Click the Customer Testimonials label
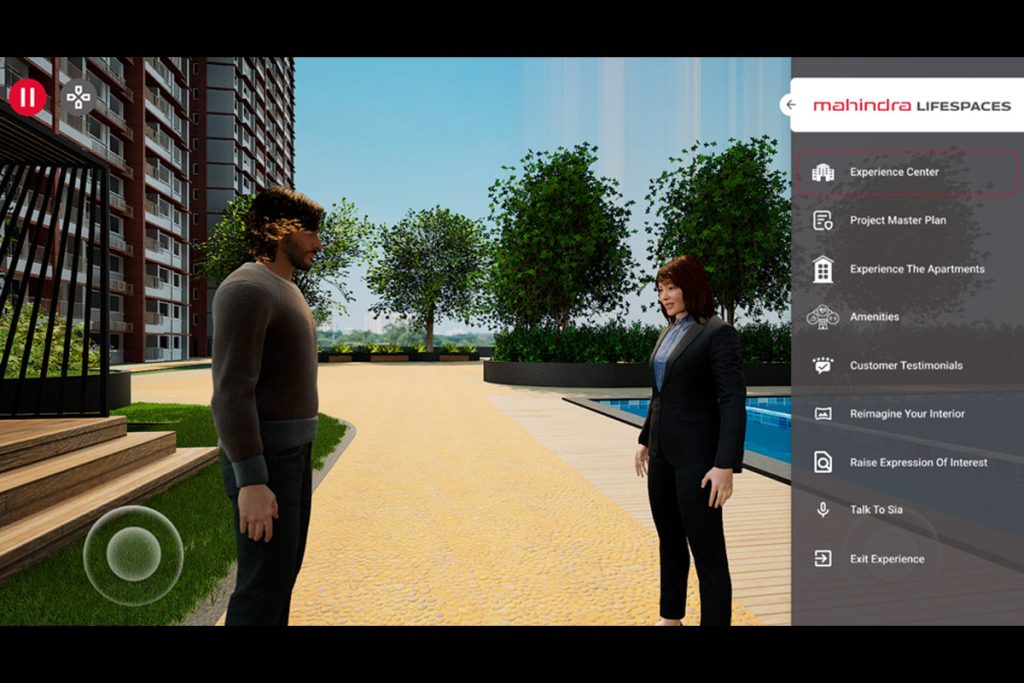Screen dimensions: 1024x683 [906, 365]
